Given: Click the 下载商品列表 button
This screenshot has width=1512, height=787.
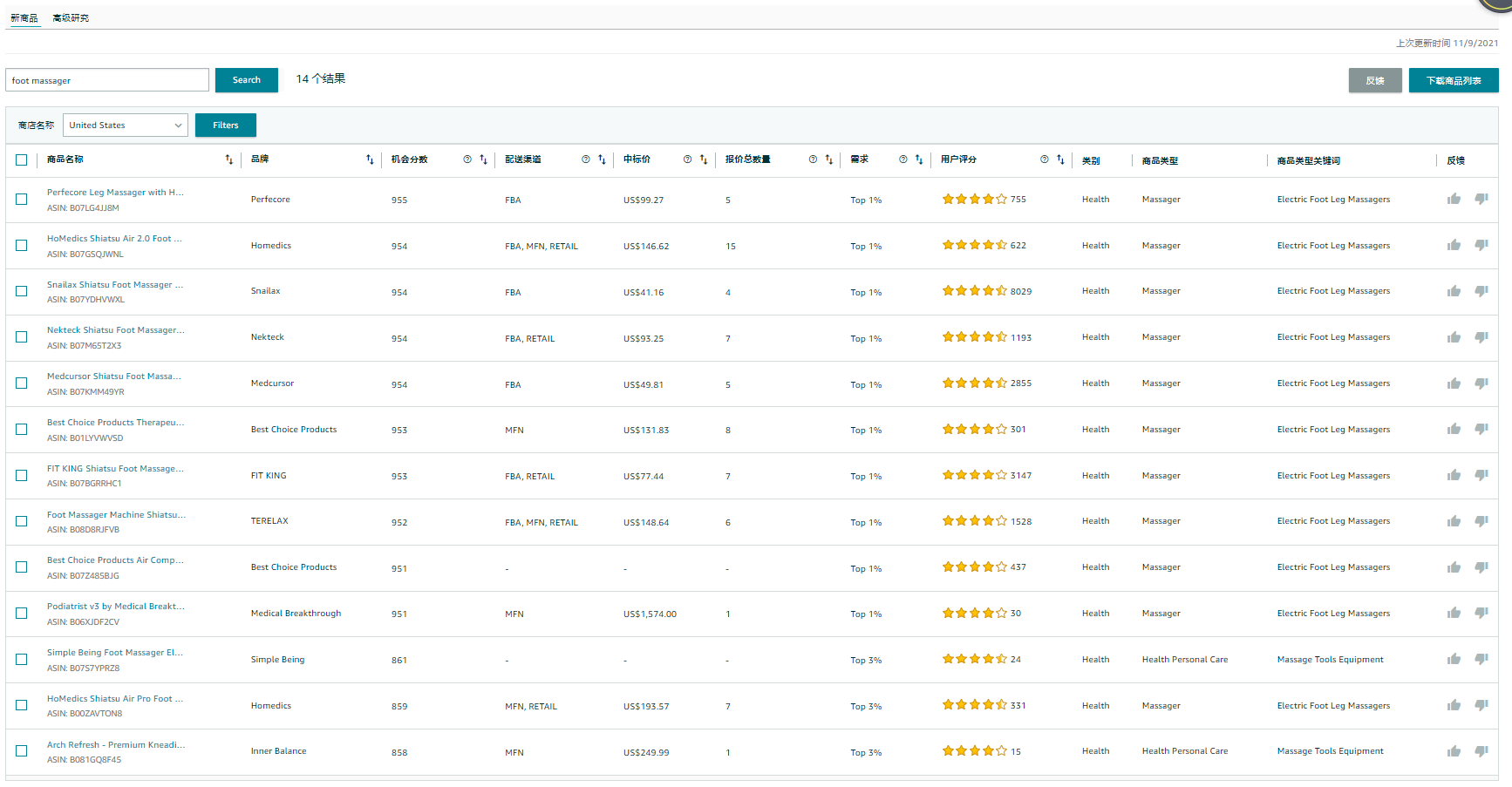Looking at the screenshot, I should pyautogui.click(x=1453, y=81).
